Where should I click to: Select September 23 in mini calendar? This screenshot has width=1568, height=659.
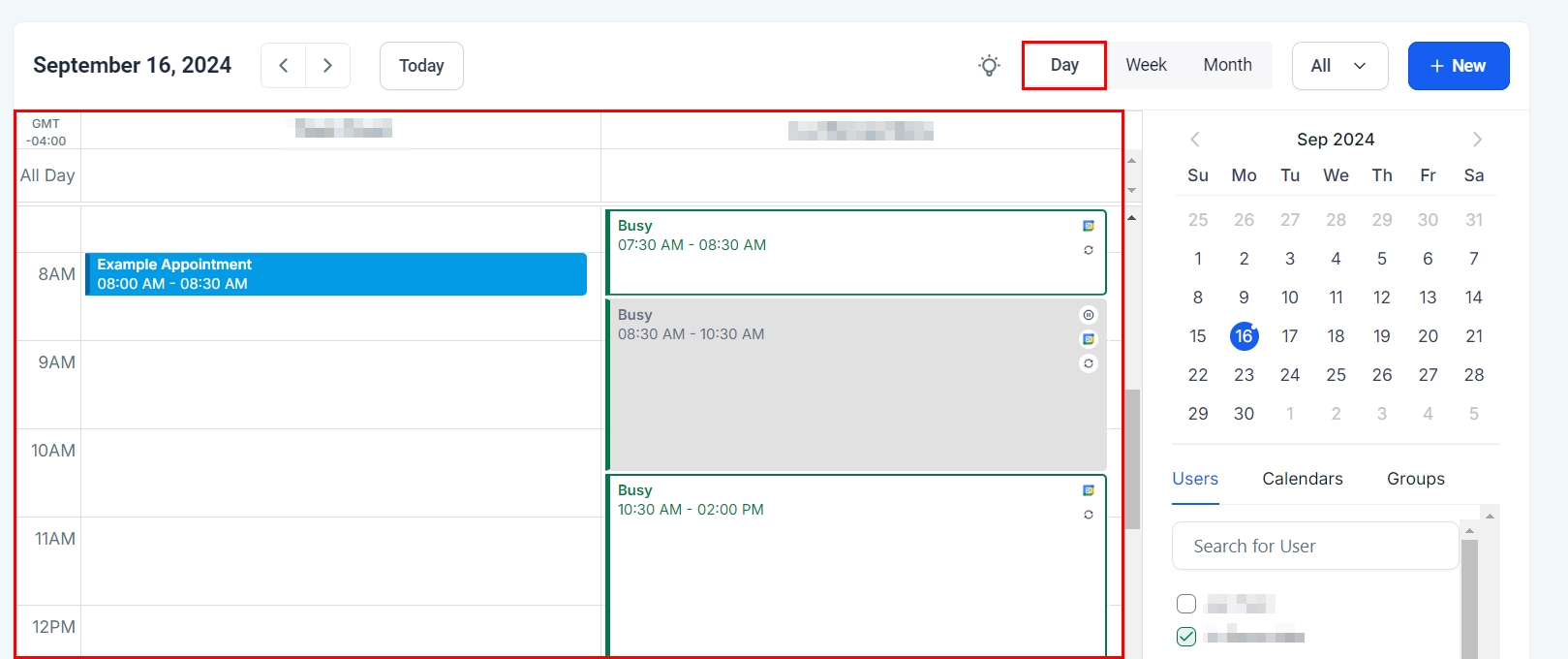point(1244,375)
